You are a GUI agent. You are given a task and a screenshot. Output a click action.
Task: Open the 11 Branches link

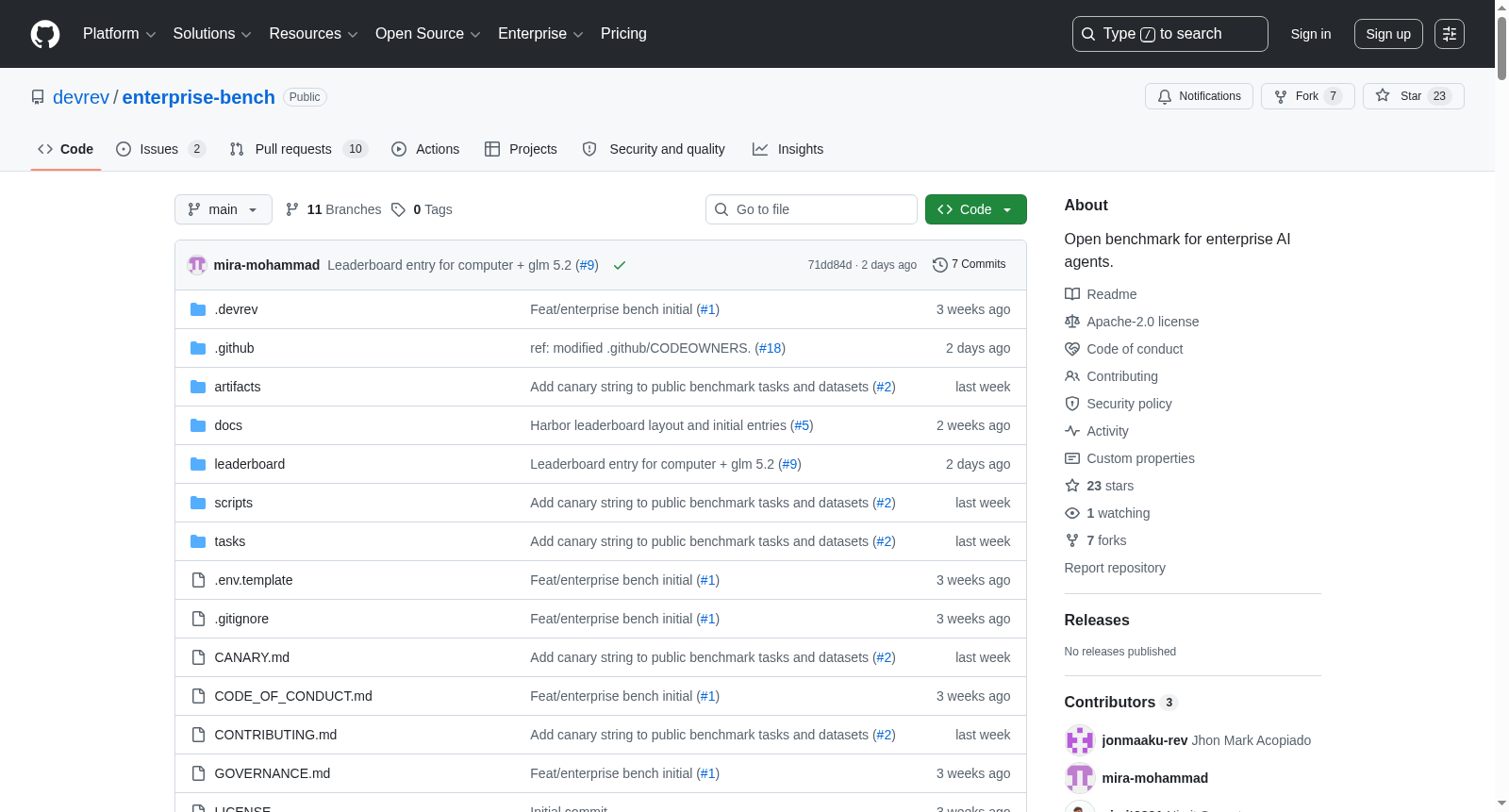pos(333,209)
